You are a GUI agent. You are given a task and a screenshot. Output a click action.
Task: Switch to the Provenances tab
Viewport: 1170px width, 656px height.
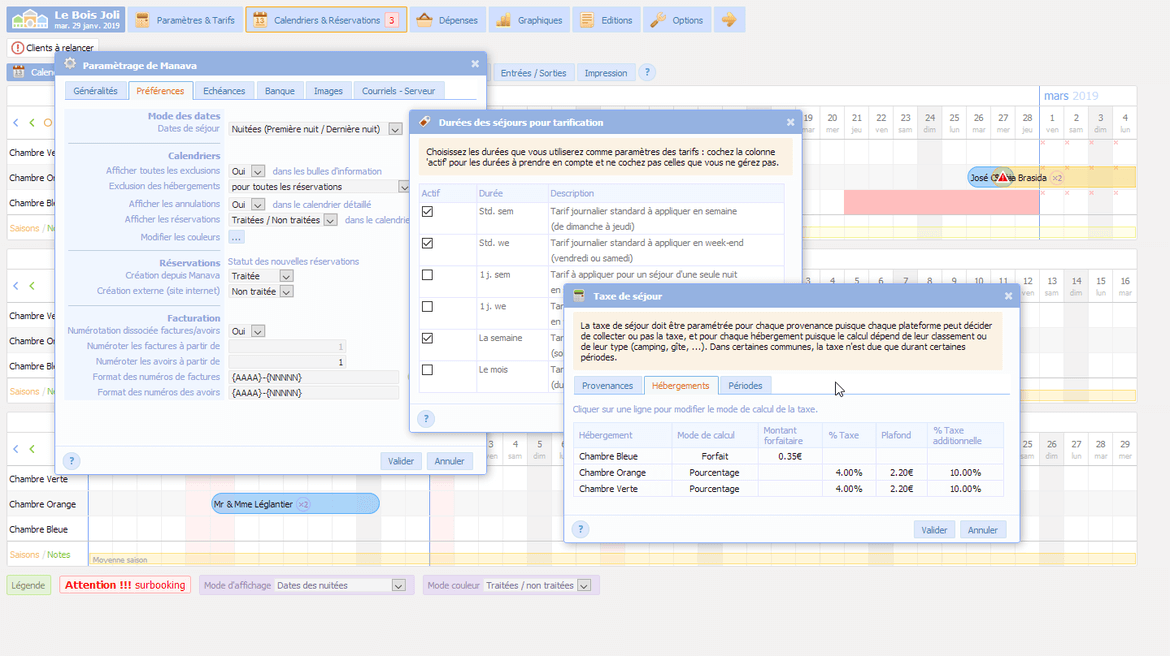[x=607, y=385]
